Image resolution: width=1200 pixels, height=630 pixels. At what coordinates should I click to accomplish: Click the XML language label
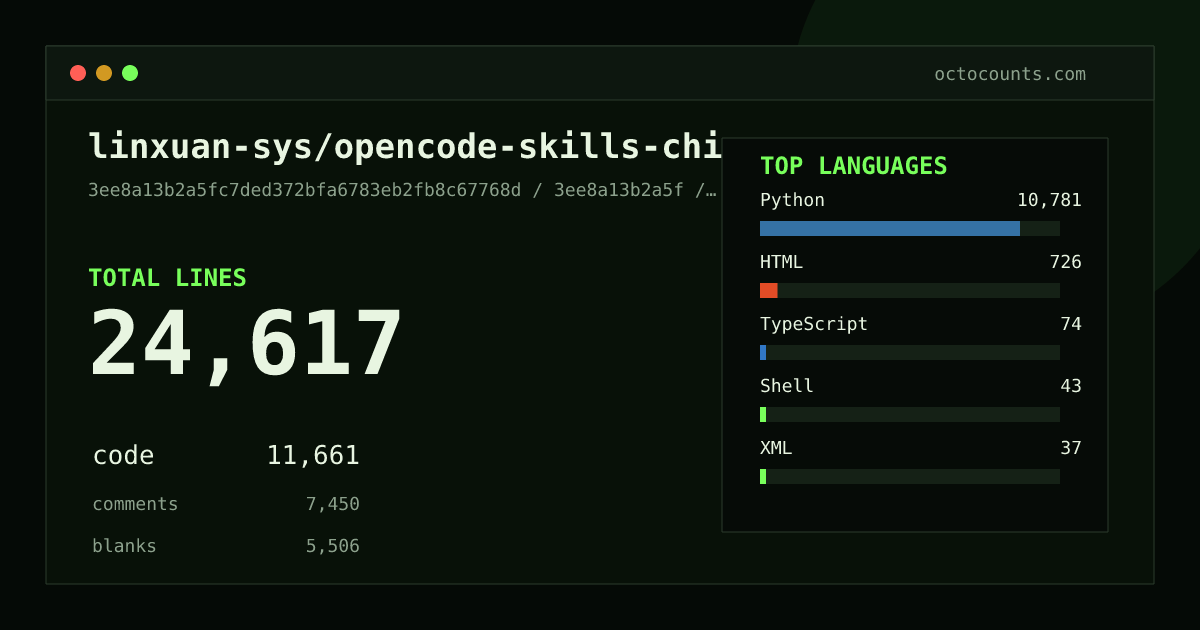point(776,448)
